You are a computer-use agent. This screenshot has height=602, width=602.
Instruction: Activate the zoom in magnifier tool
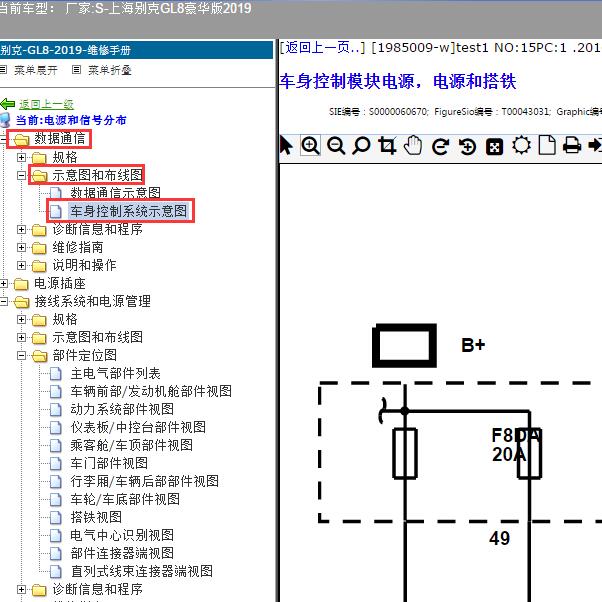pos(310,146)
